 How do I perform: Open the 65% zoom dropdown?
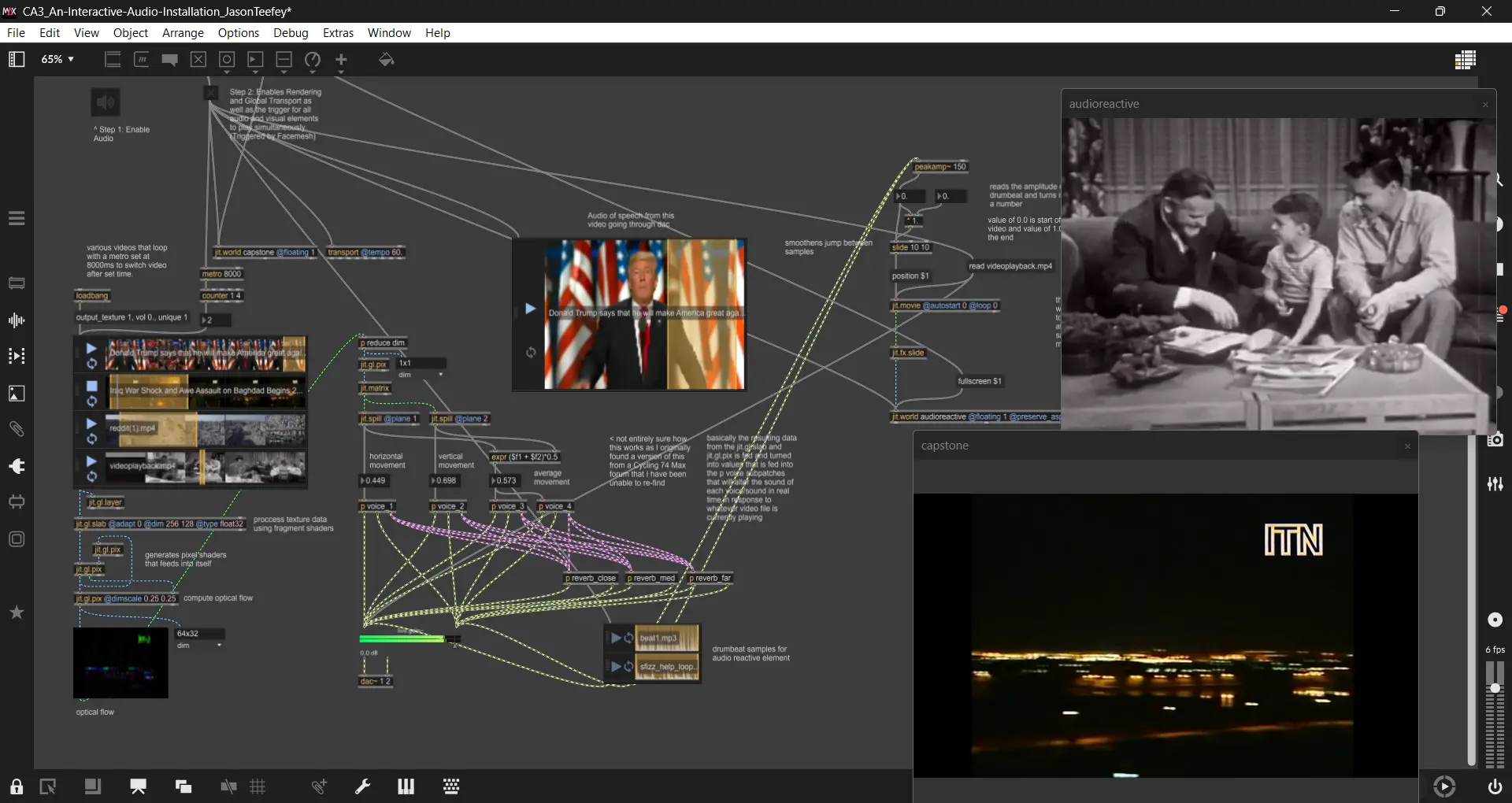tap(57, 59)
